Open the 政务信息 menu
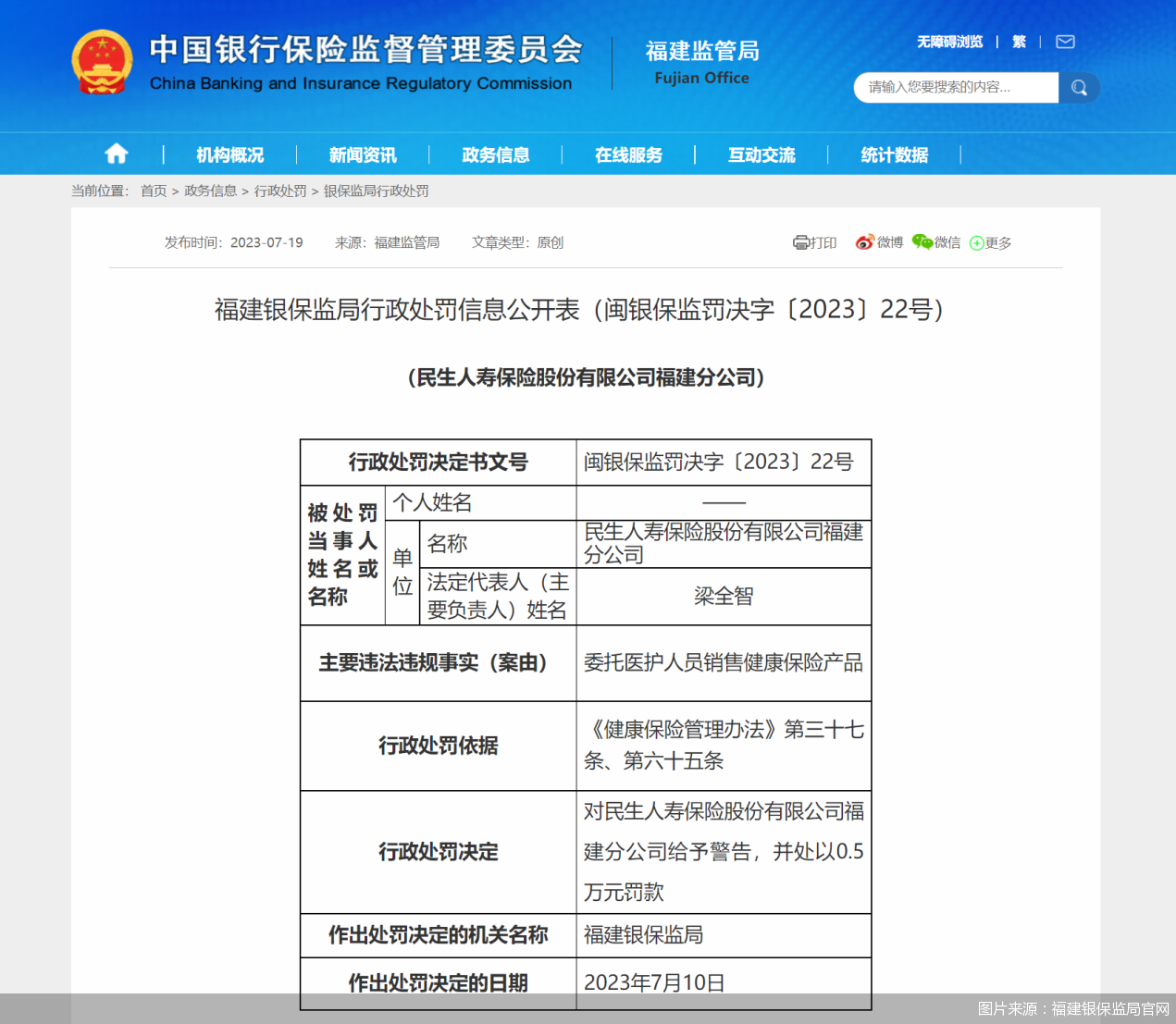Screen dimensions: 1176x1024 pyautogui.click(x=496, y=154)
